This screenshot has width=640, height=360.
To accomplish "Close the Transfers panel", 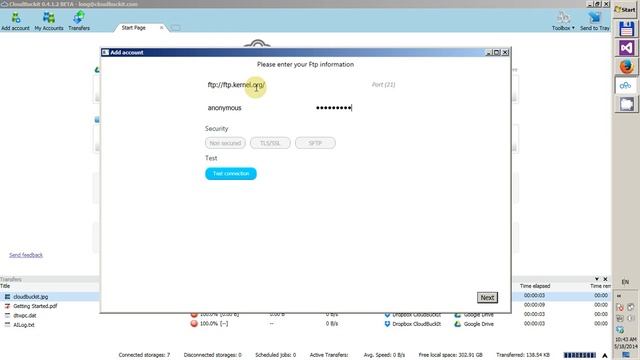I will point(605,279).
